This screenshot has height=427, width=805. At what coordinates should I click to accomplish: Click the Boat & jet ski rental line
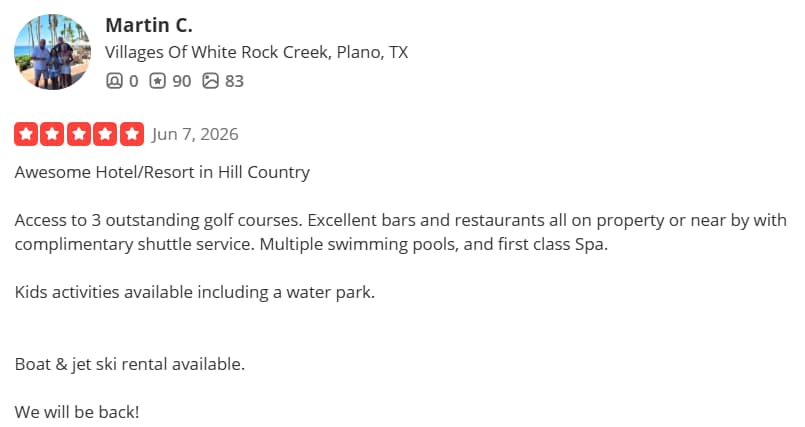[129, 364]
